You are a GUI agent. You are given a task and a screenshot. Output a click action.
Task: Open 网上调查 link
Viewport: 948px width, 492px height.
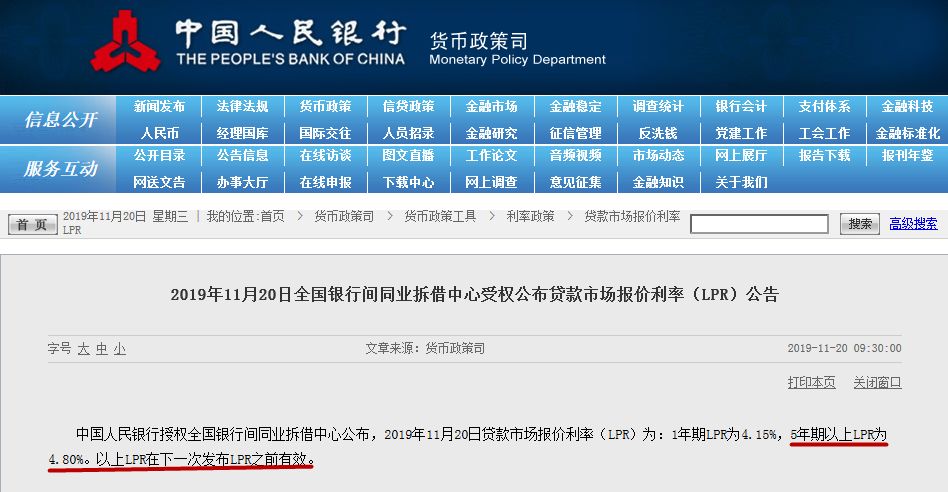pyautogui.click(x=492, y=182)
